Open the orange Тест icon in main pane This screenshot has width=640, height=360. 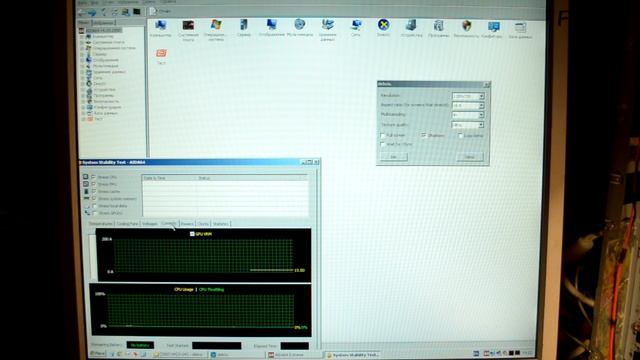[161, 53]
